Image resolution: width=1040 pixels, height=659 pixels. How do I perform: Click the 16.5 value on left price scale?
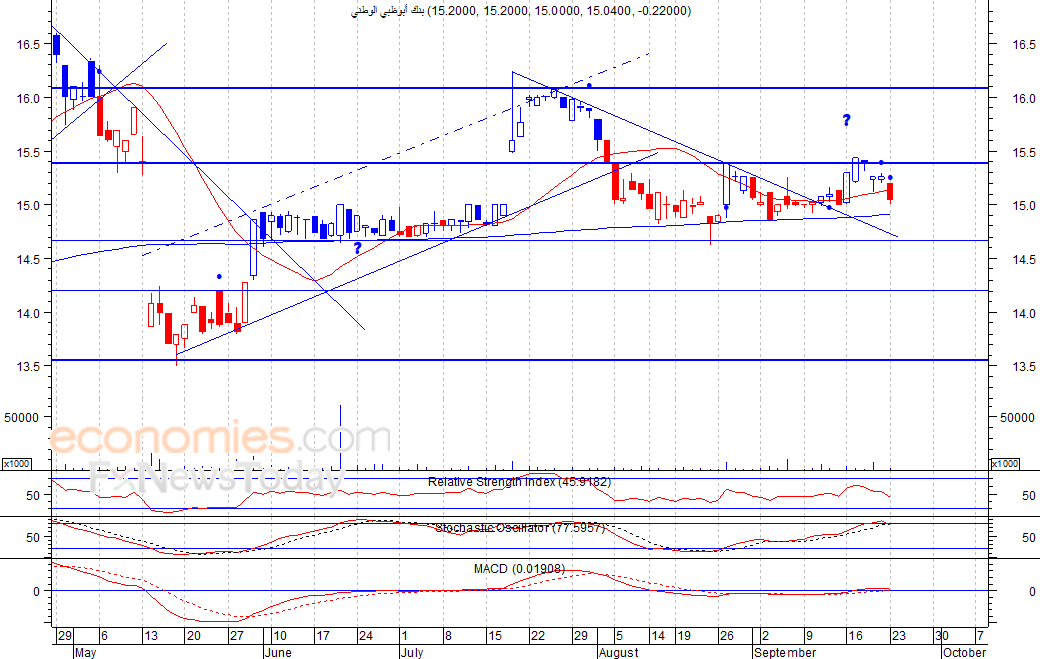click(29, 44)
